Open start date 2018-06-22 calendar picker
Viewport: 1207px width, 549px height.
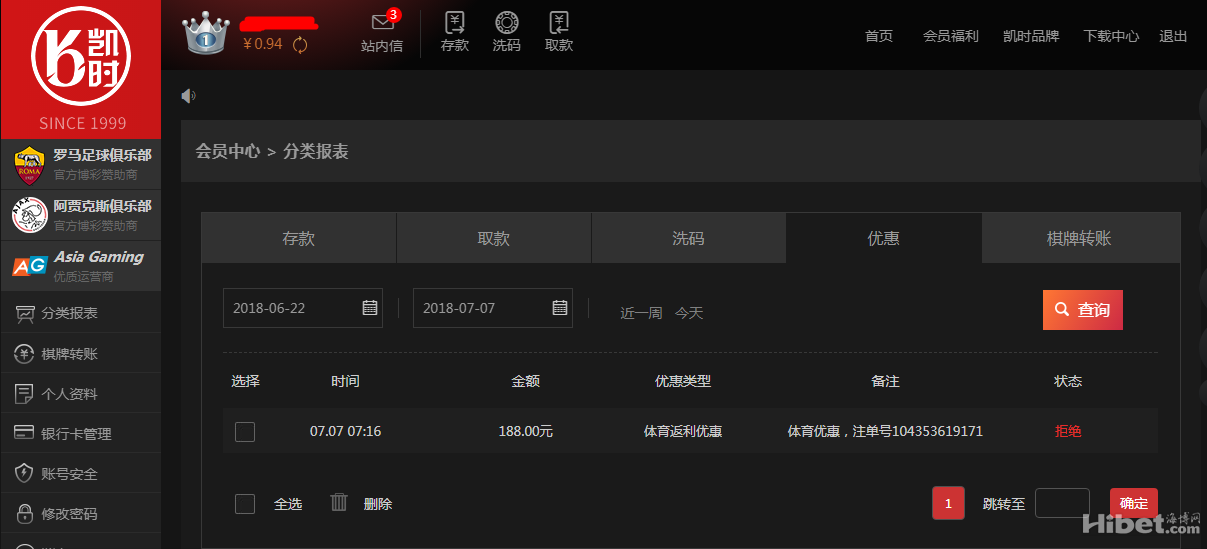[369, 308]
